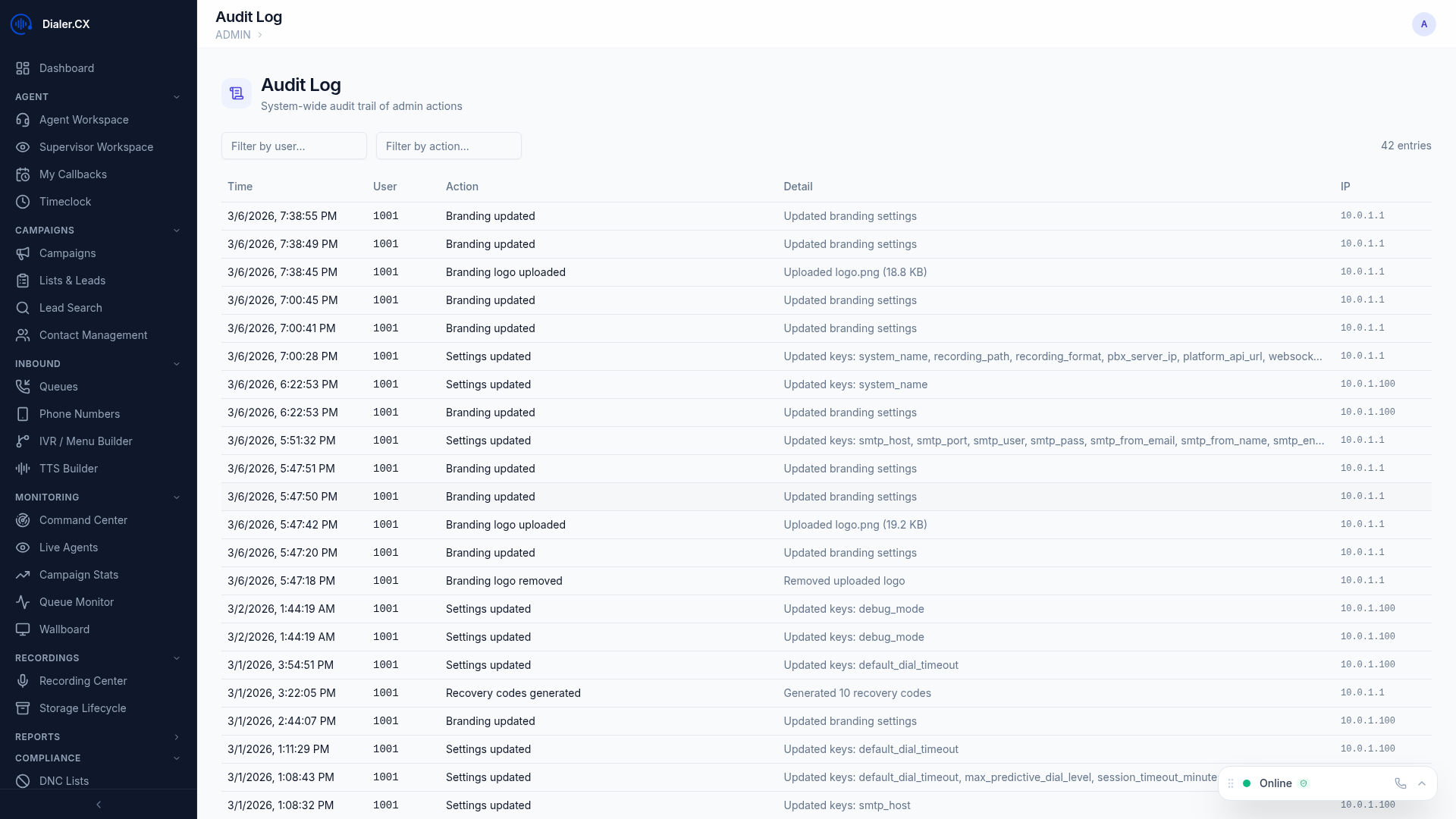Click the profile avatar labeled A
Viewport: 1456px width, 819px height.
[1424, 24]
